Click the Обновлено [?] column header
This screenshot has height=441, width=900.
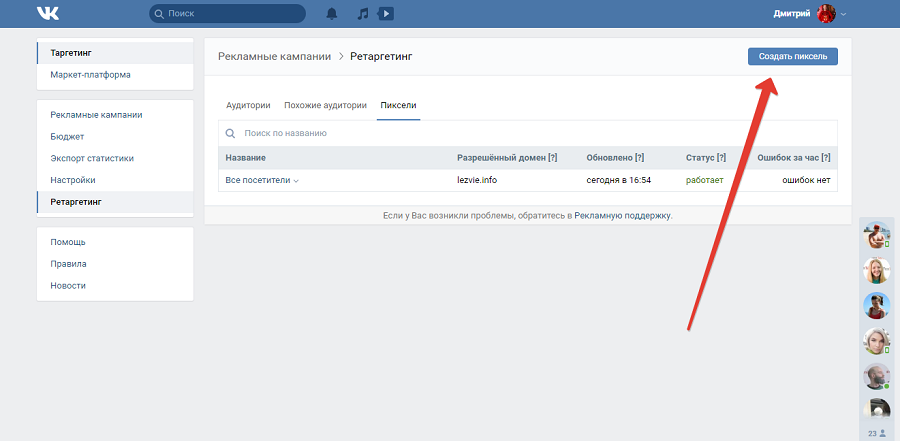[x=615, y=158]
